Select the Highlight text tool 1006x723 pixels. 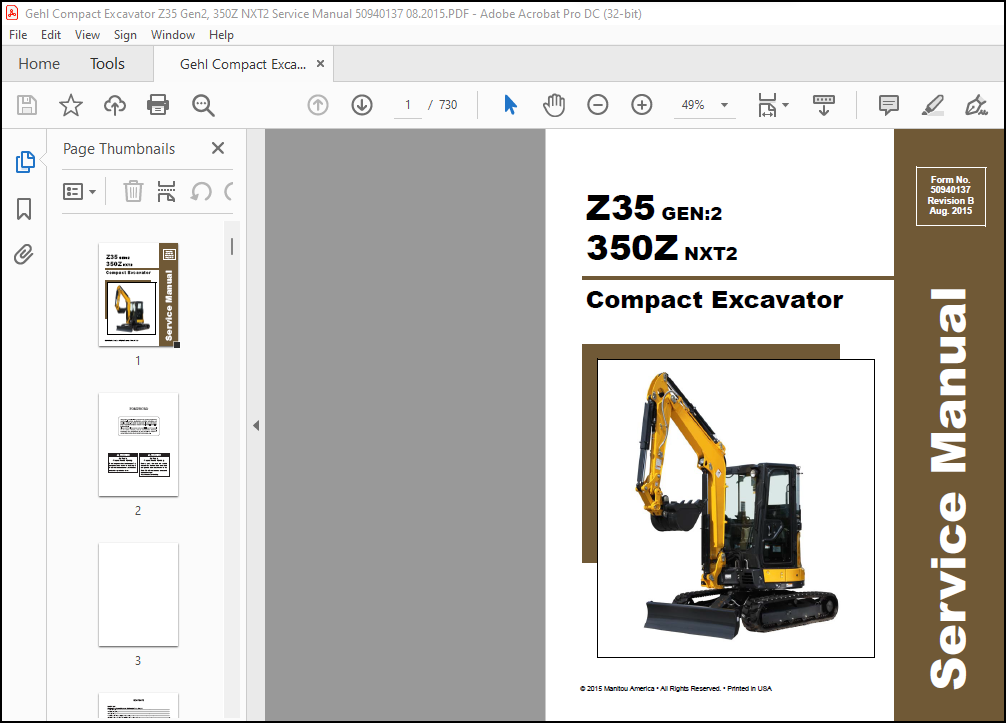pos(932,105)
